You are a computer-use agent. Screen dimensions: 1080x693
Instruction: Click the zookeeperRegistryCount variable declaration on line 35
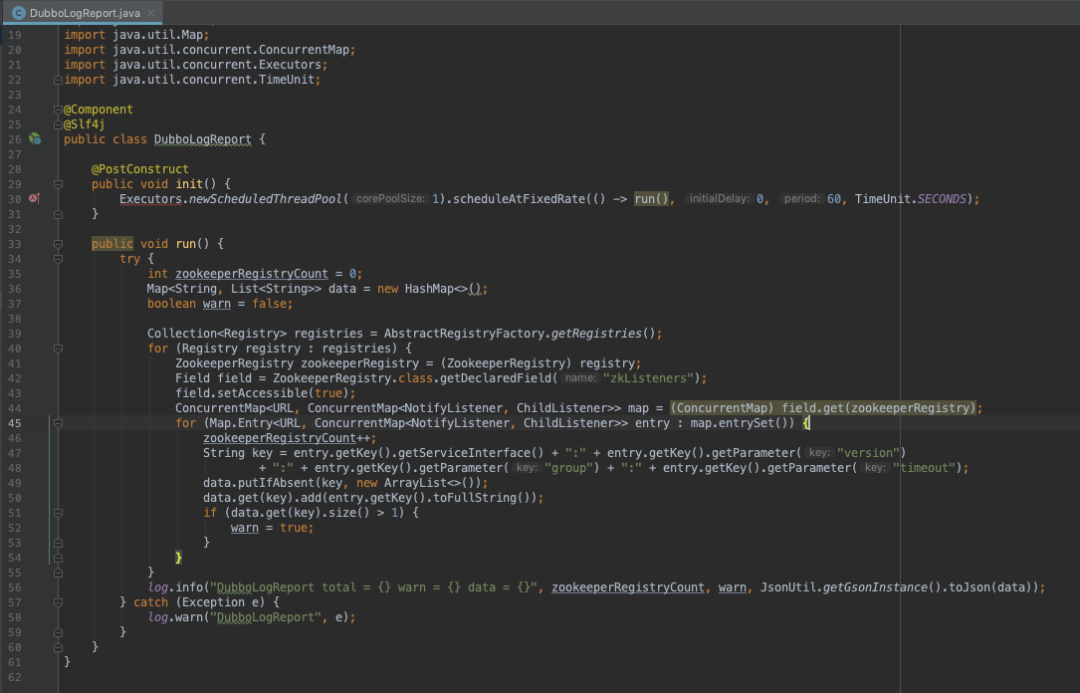tap(251, 273)
